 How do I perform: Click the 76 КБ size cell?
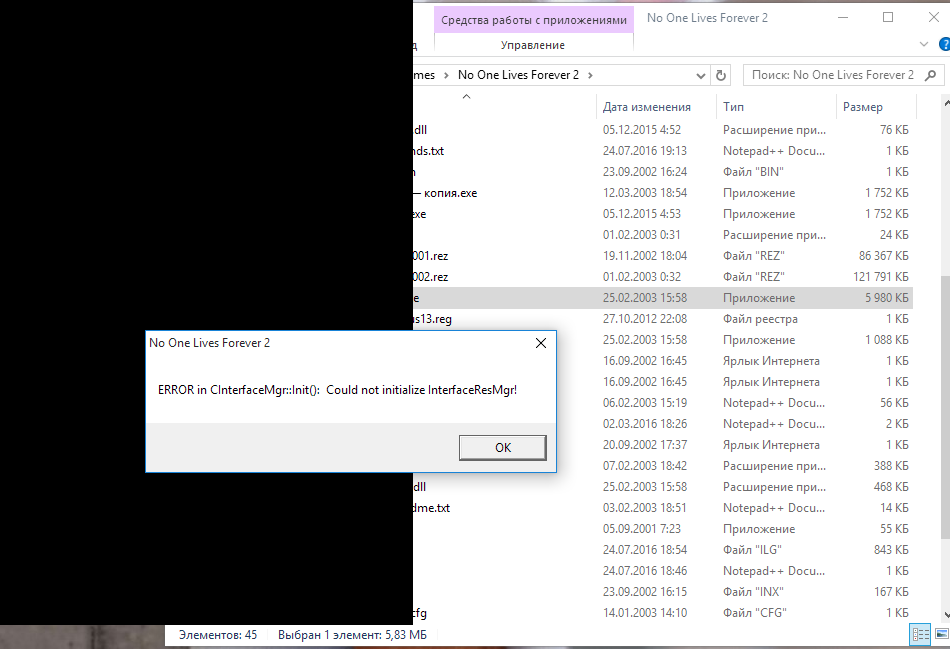(x=894, y=130)
